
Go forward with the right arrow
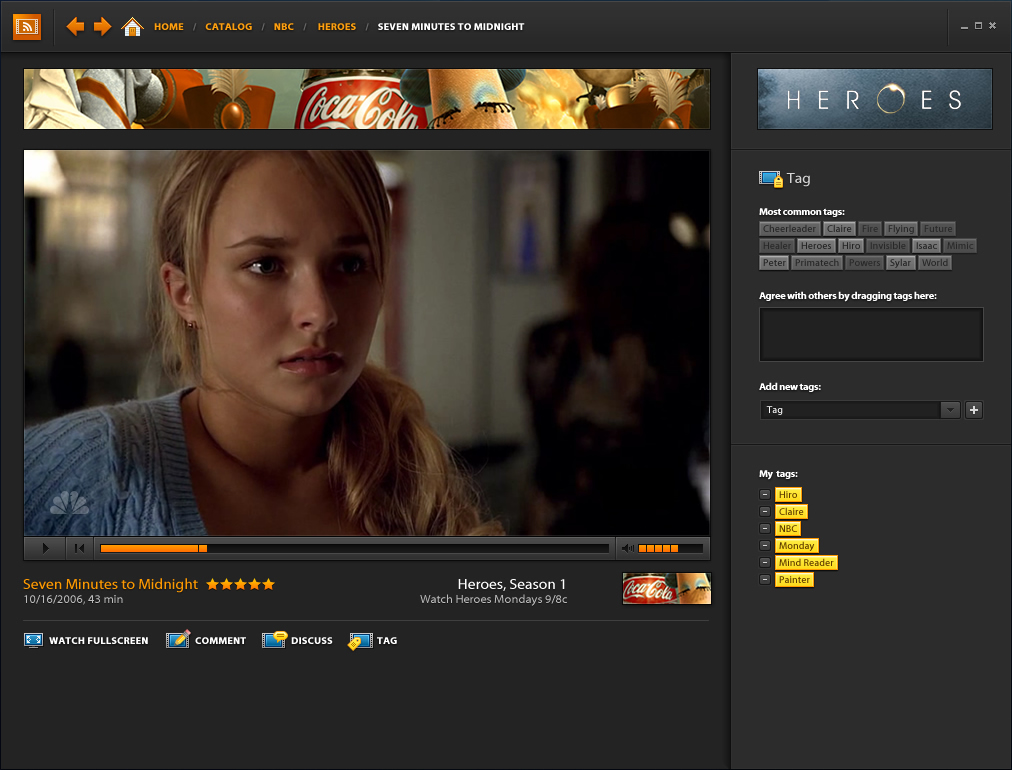point(102,26)
